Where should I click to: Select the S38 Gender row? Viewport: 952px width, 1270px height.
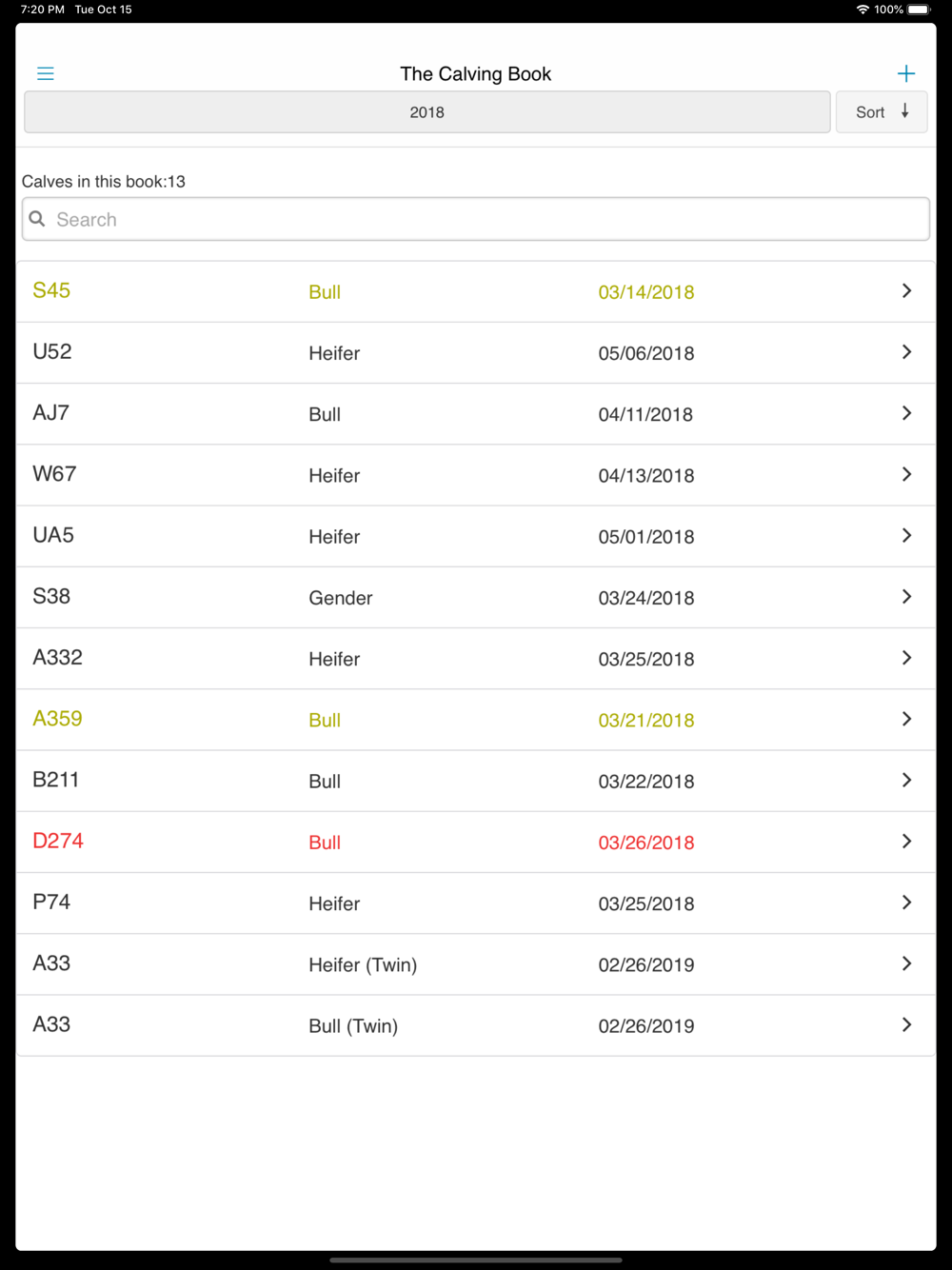tap(340, 598)
